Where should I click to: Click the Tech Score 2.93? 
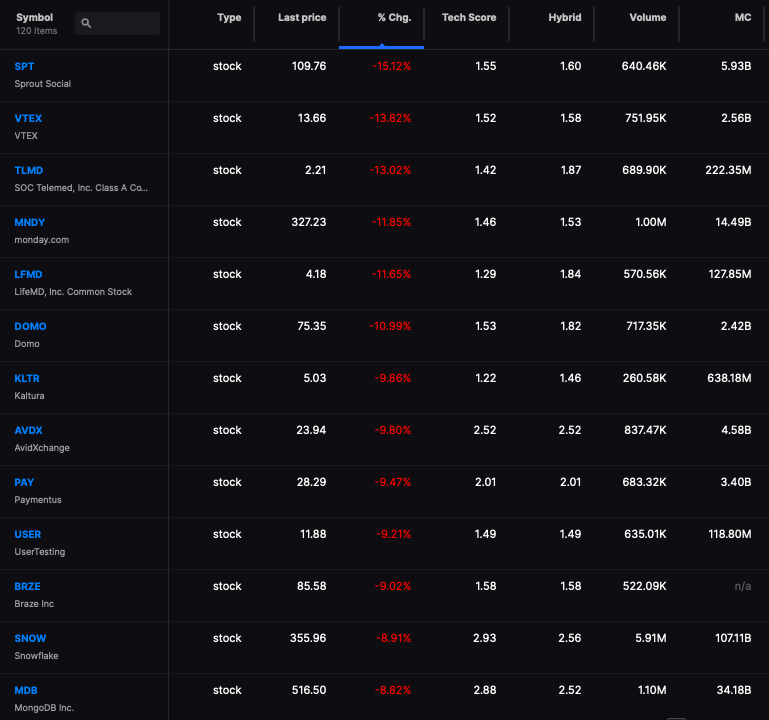(485, 638)
